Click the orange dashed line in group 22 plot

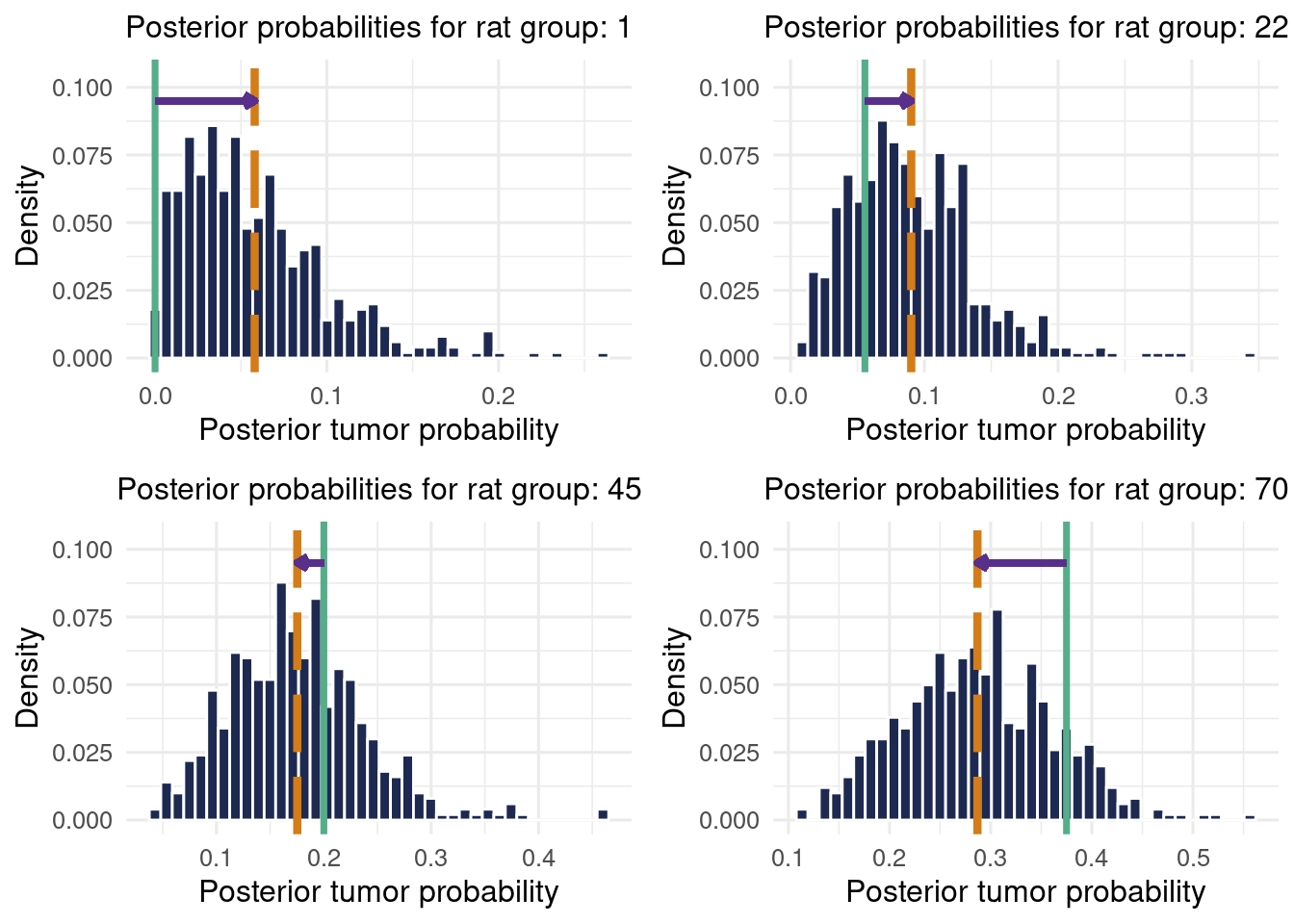click(911, 192)
